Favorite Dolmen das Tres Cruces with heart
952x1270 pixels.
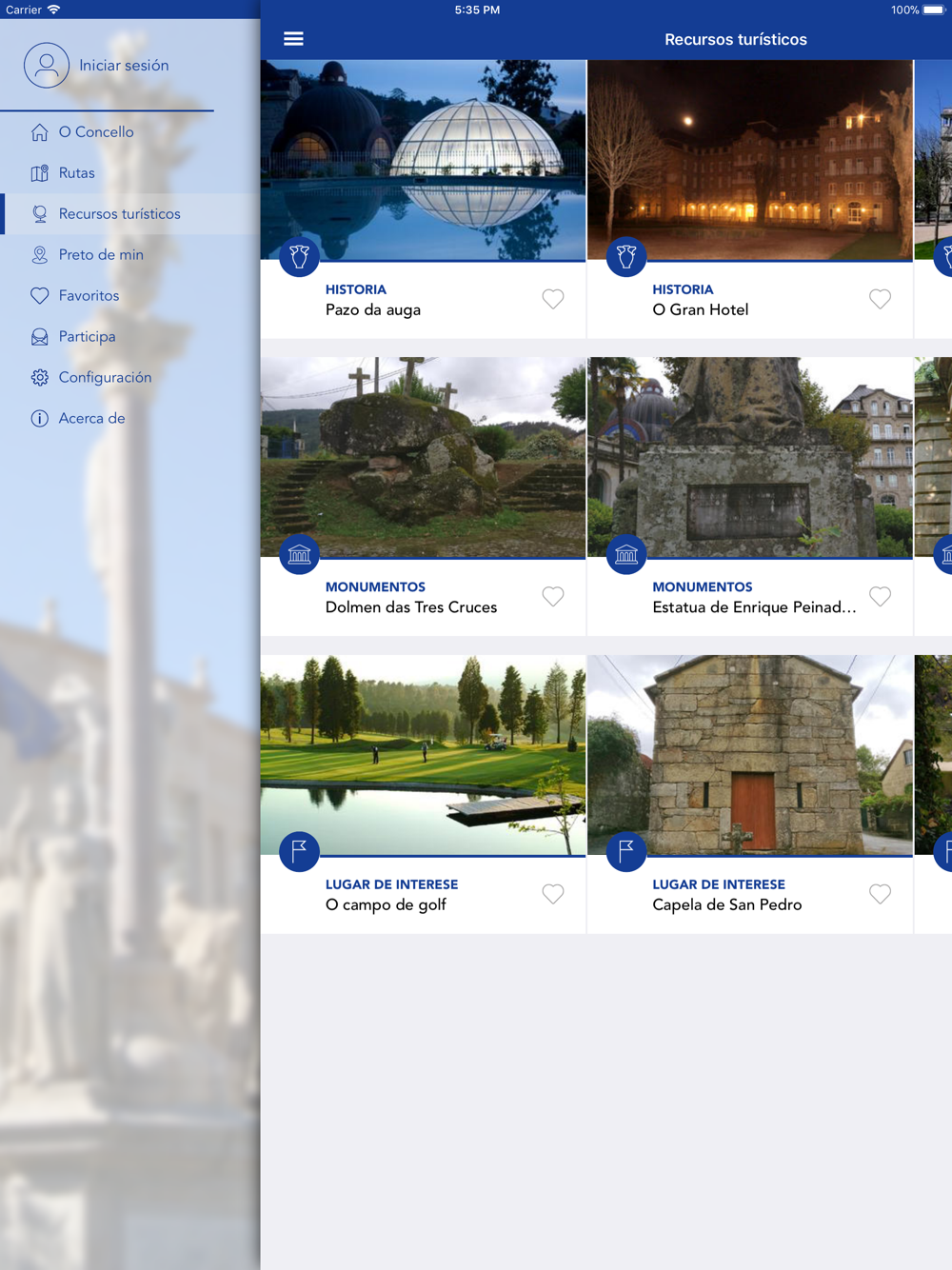[553, 597]
